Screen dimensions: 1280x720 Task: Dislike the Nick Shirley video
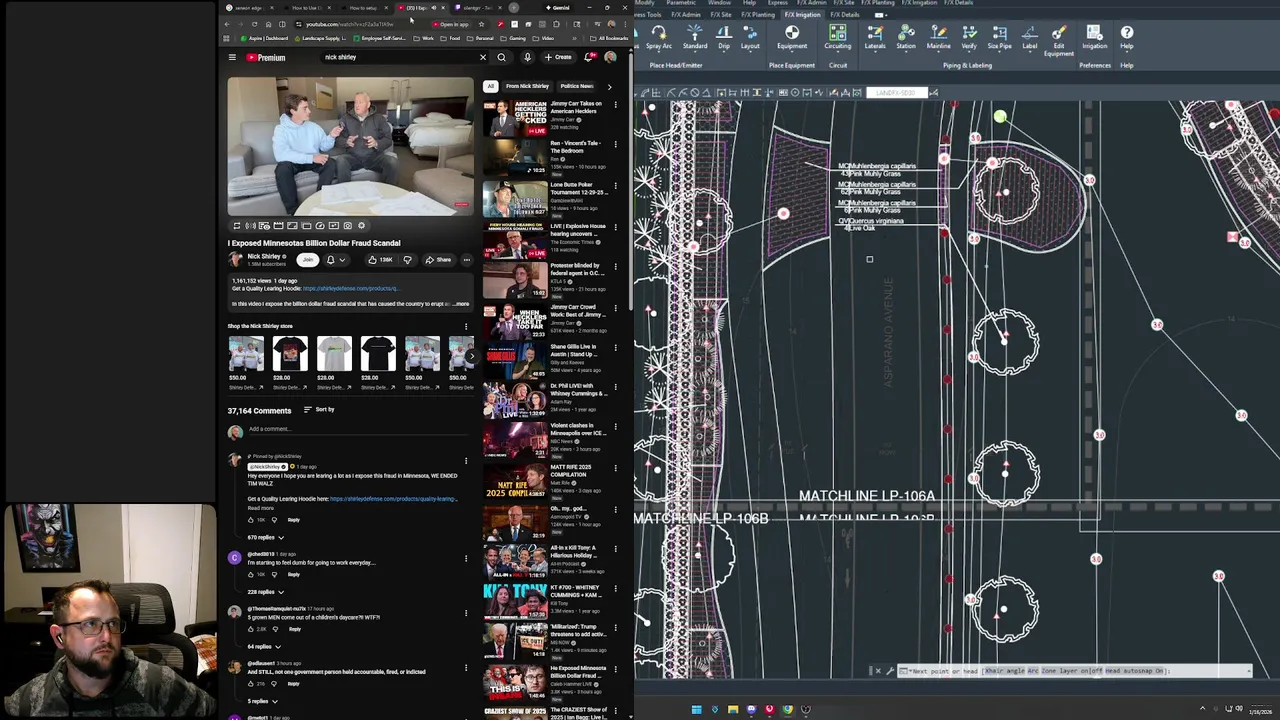tap(407, 260)
